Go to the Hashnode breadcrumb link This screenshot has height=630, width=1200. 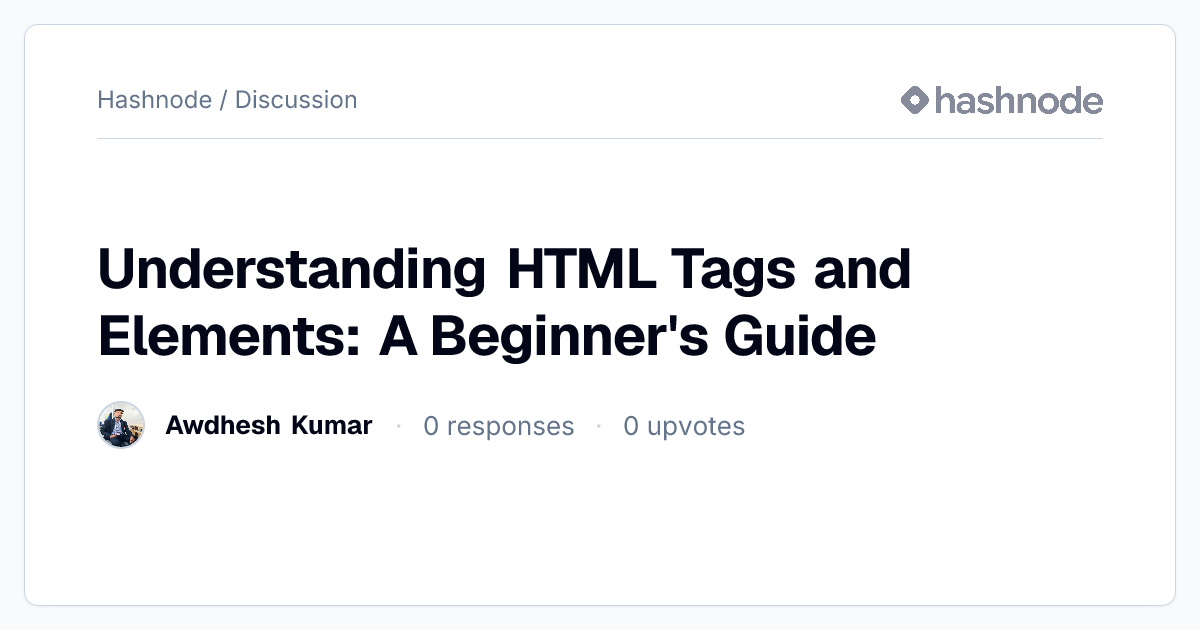coord(154,100)
